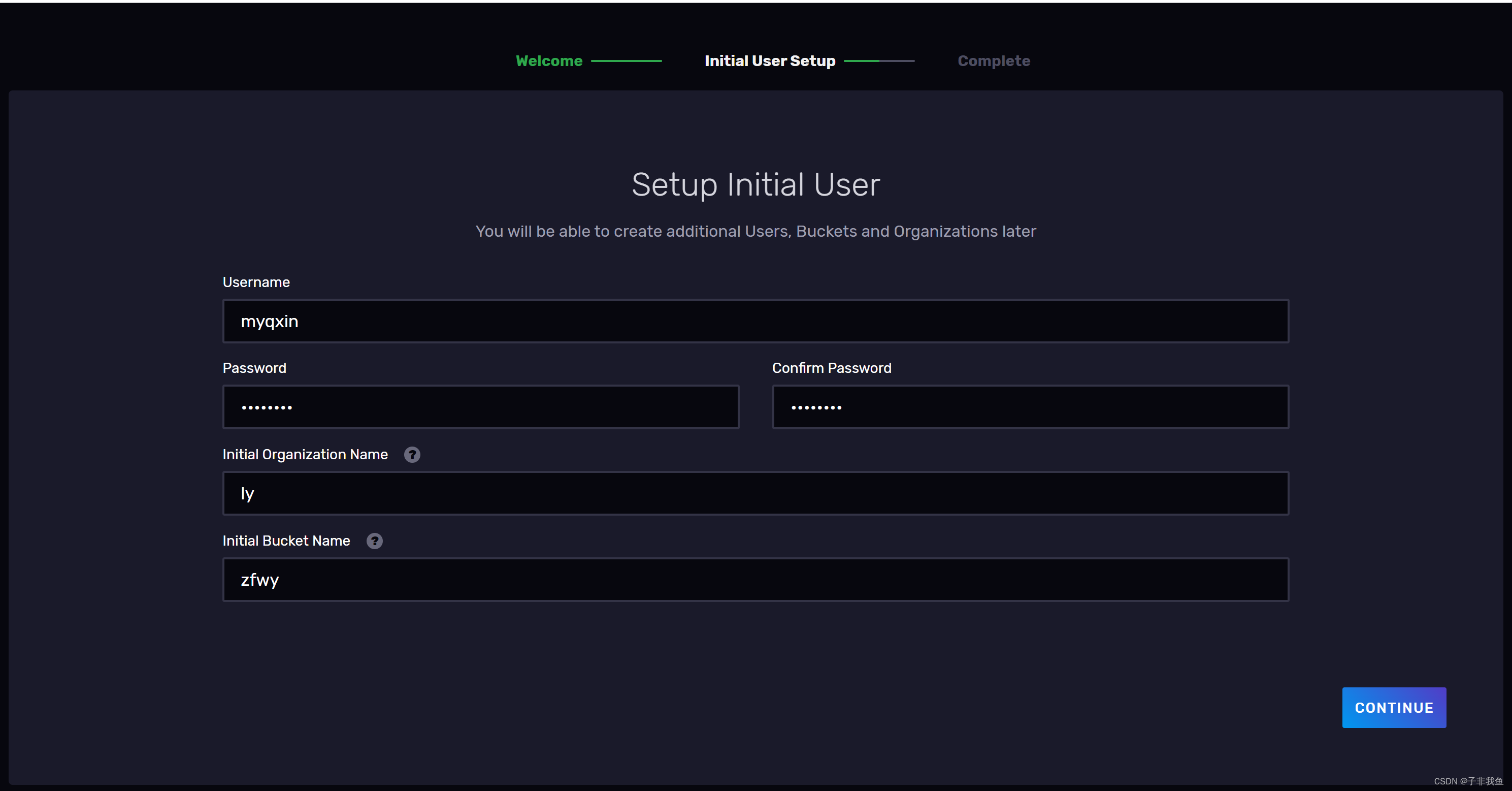The width and height of the screenshot is (1512, 791).
Task: Focus the Username field containing myqxin
Action: point(755,321)
